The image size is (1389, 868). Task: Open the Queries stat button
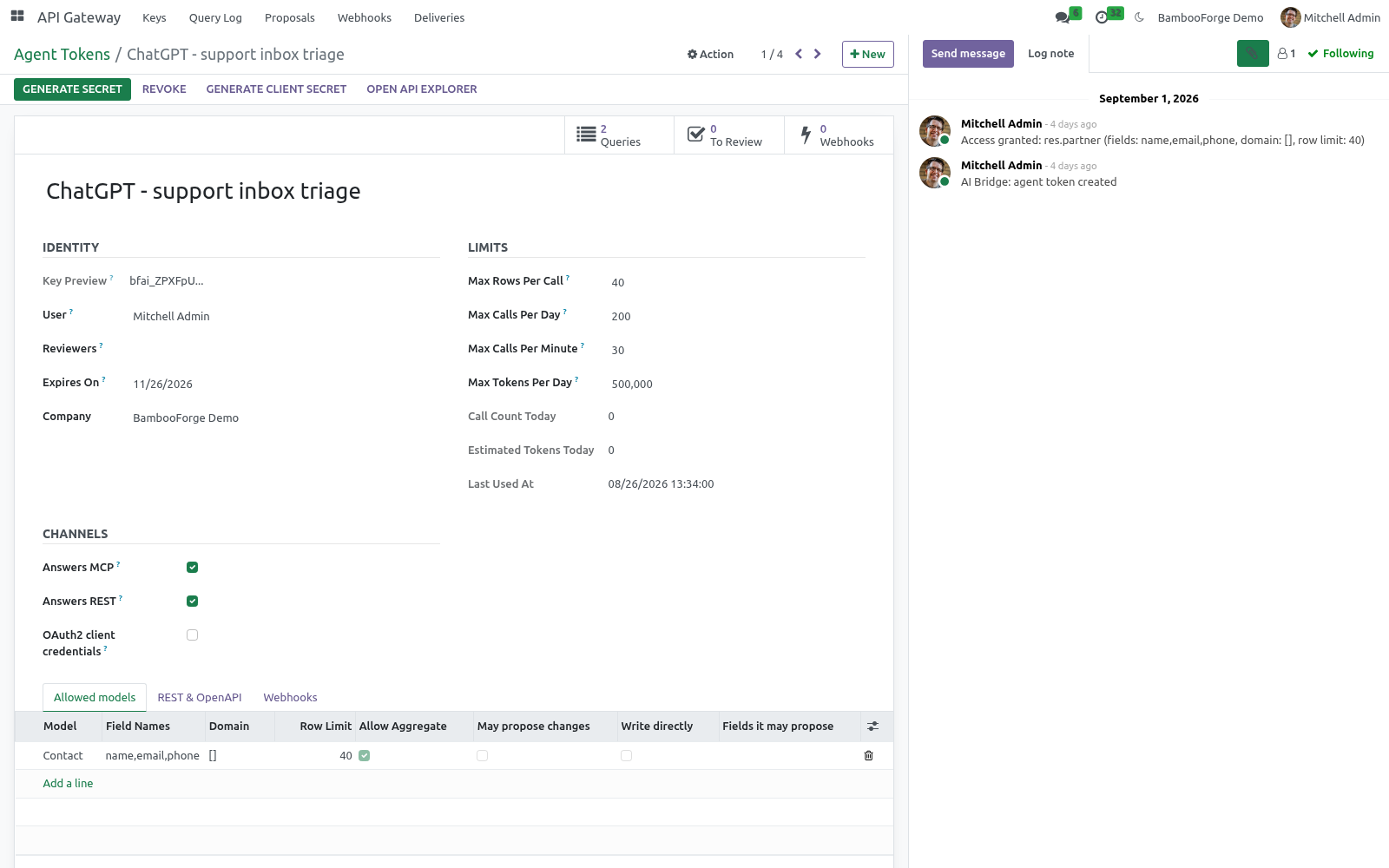coord(619,135)
